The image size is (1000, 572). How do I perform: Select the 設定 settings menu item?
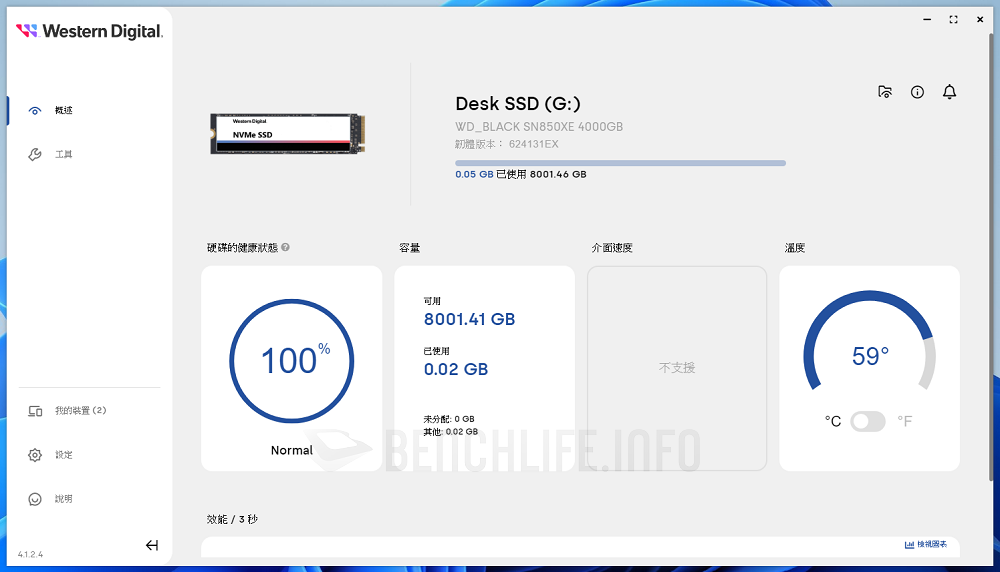(x=63, y=455)
